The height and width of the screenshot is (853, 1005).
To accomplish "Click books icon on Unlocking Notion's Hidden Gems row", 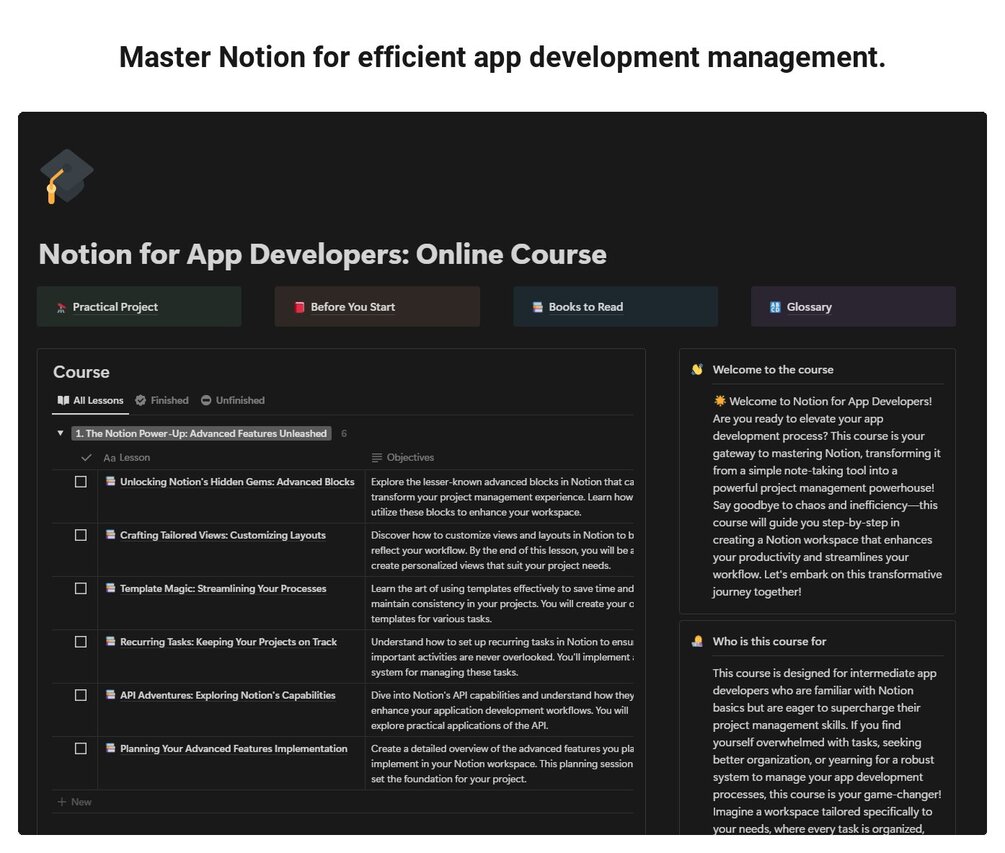I will [110, 481].
